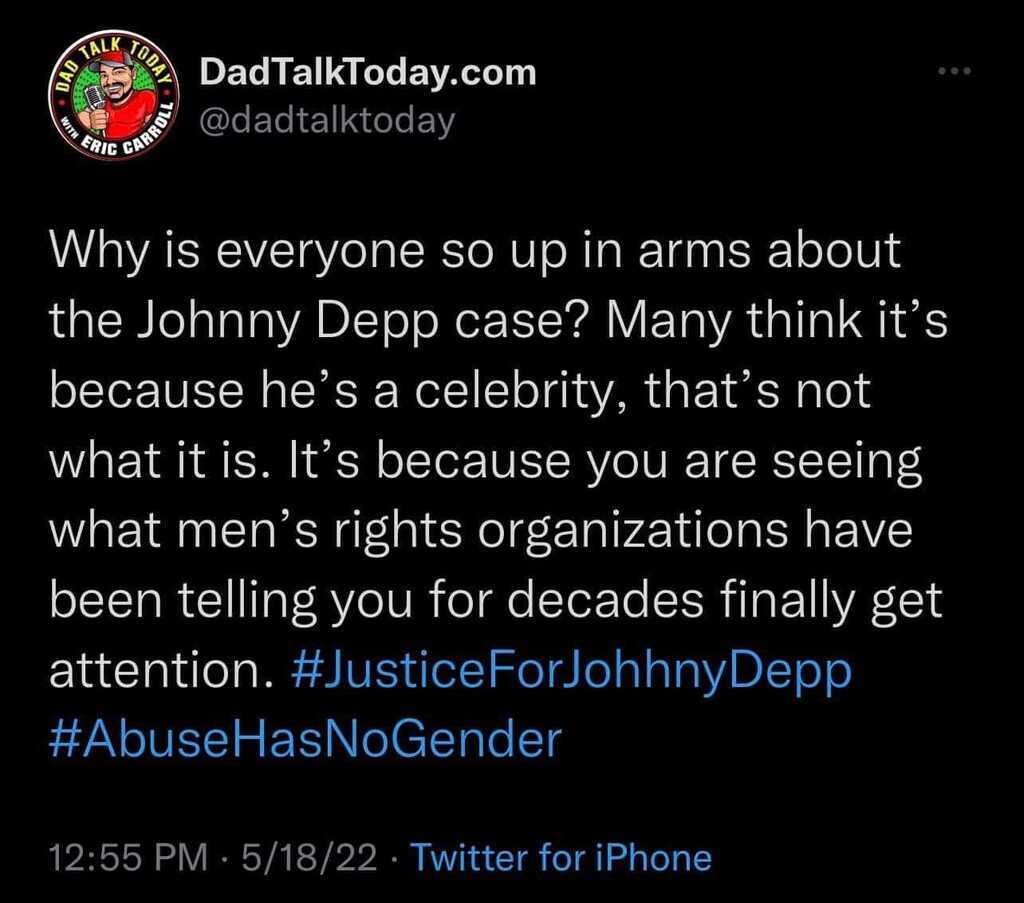Viewport: 1024px width, 903px height.
Task: Open the Twitter for iPhone source link
Action: pos(561,858)
